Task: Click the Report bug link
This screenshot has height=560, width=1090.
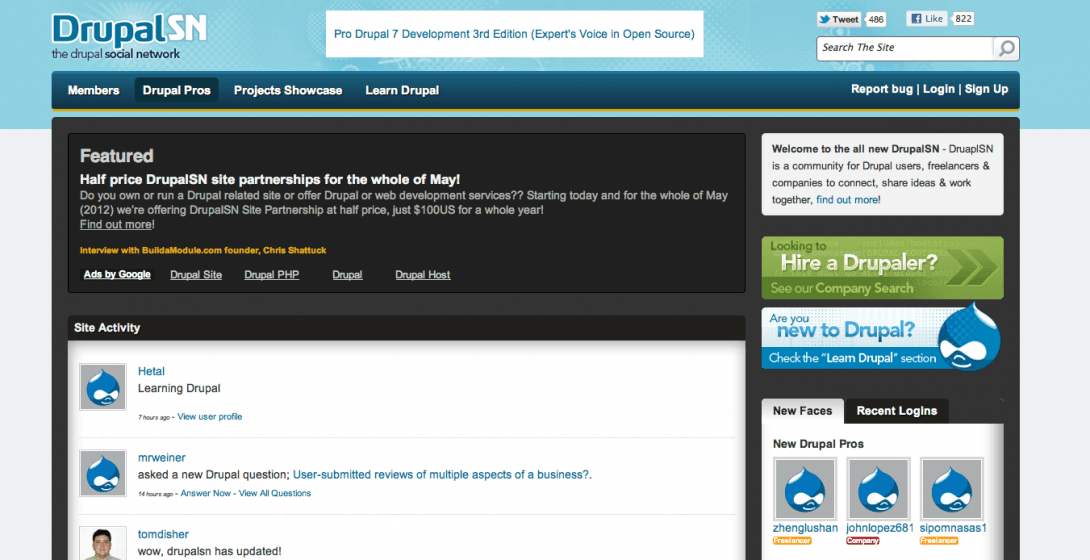Action: (x=881, y=89)
